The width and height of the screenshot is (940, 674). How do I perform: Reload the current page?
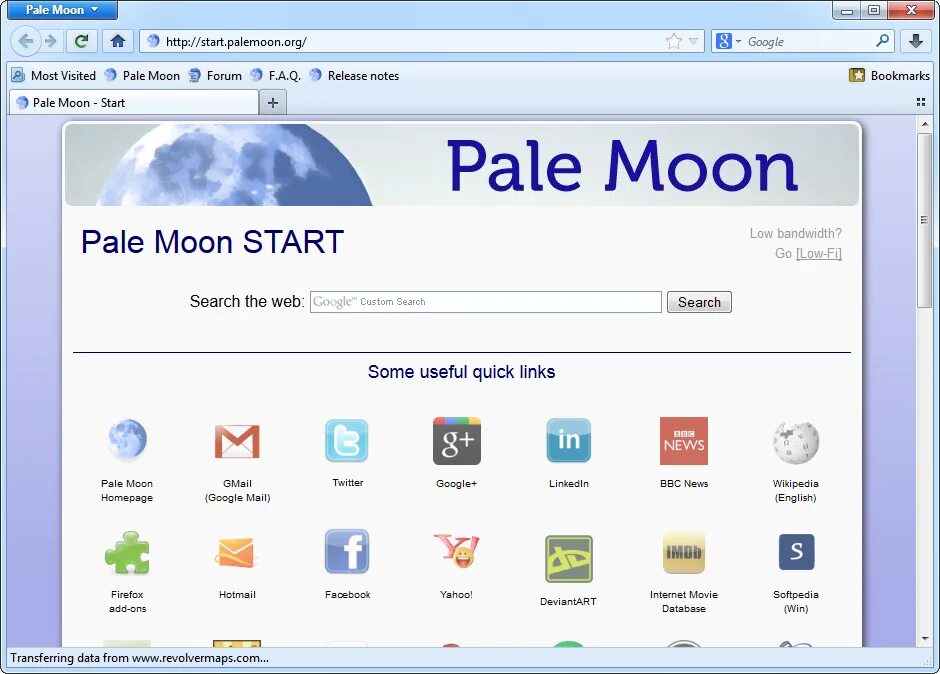click(82, 41)
